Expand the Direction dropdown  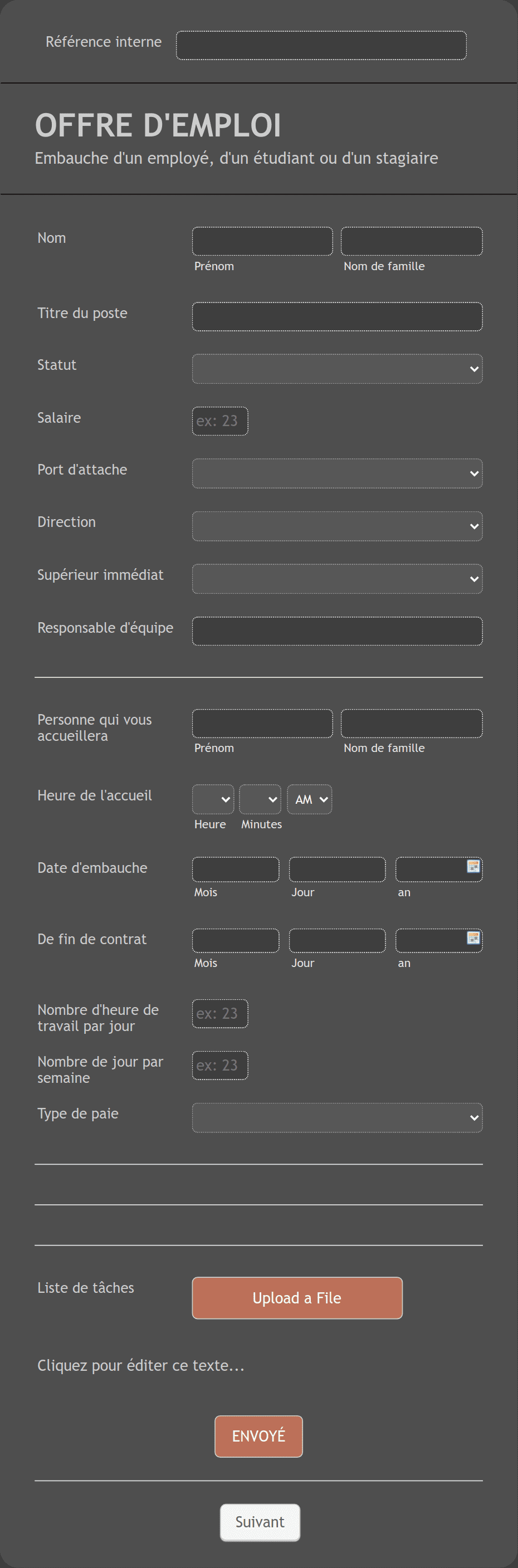click(337, 526)
